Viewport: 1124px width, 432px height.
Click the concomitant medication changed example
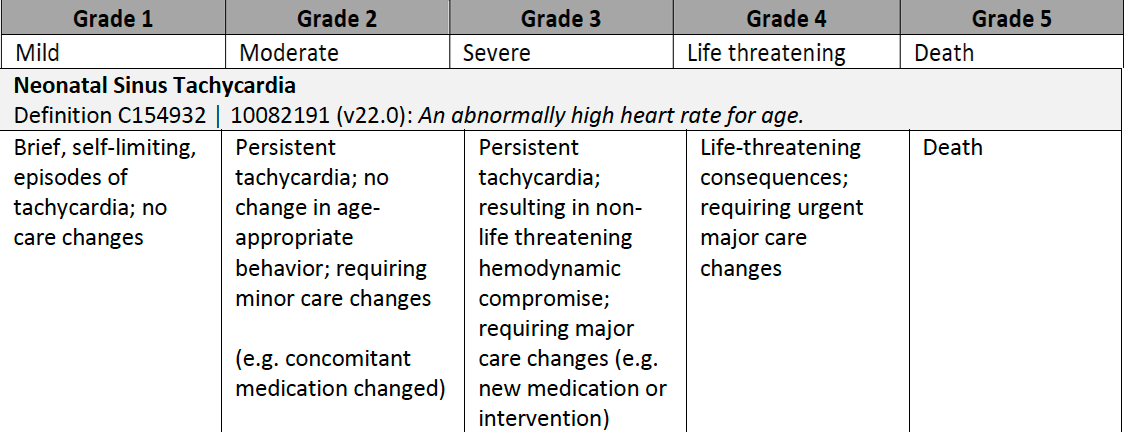[340, 372]
